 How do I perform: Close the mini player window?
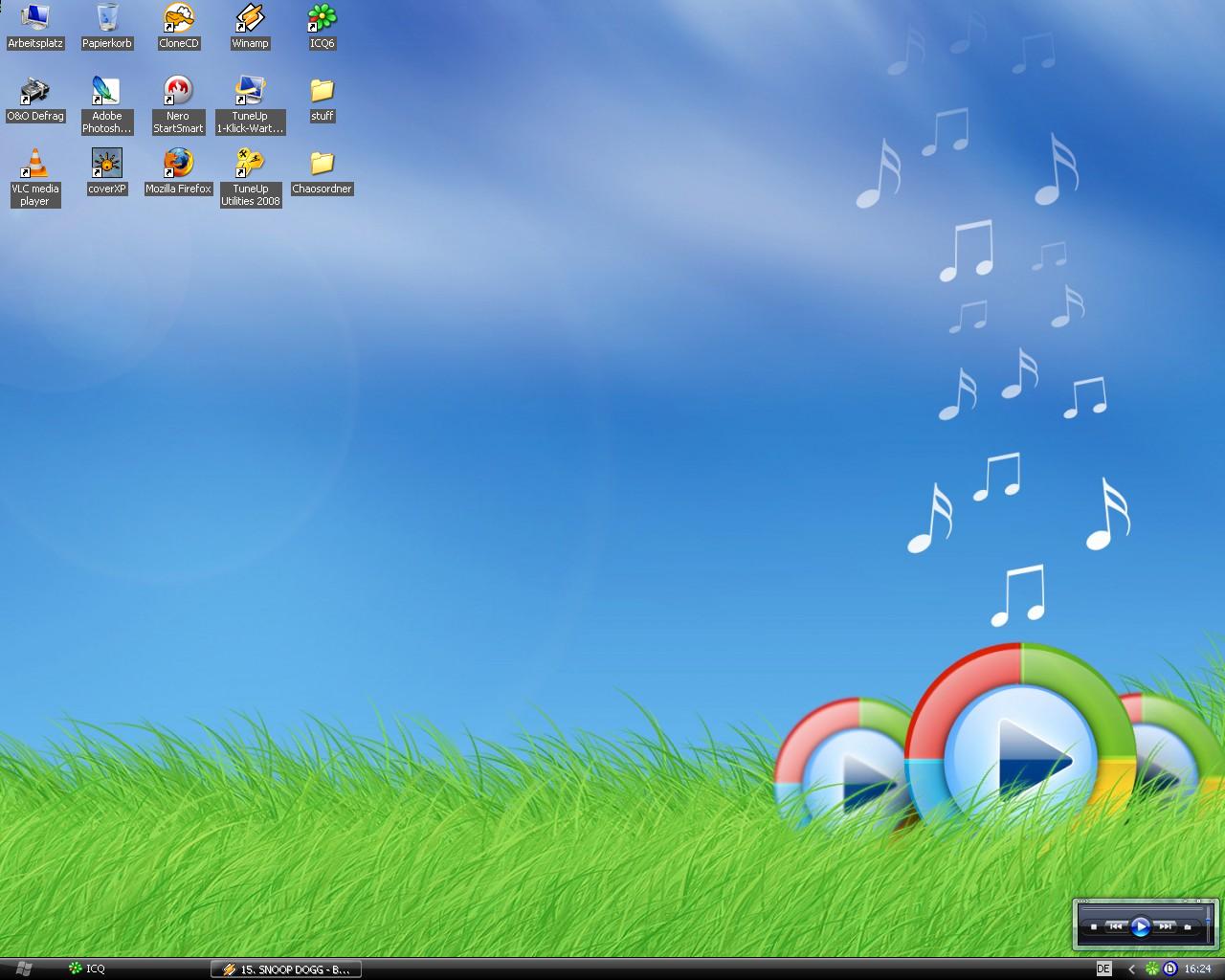(x=1212, y=901)
